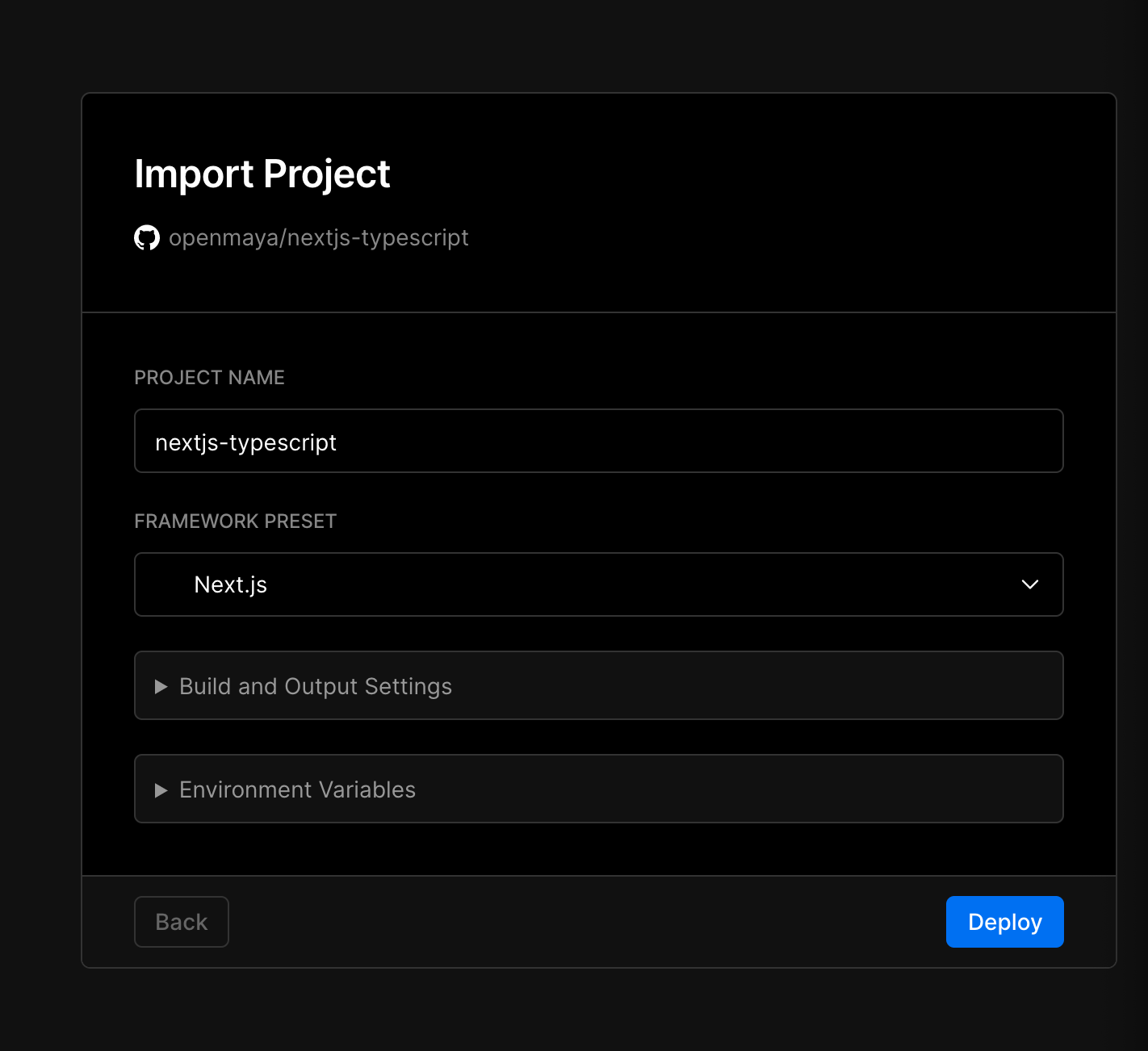Click the PROJECT NAME label
This screenshot has height=1051, width=1148.
pos(210,378)
